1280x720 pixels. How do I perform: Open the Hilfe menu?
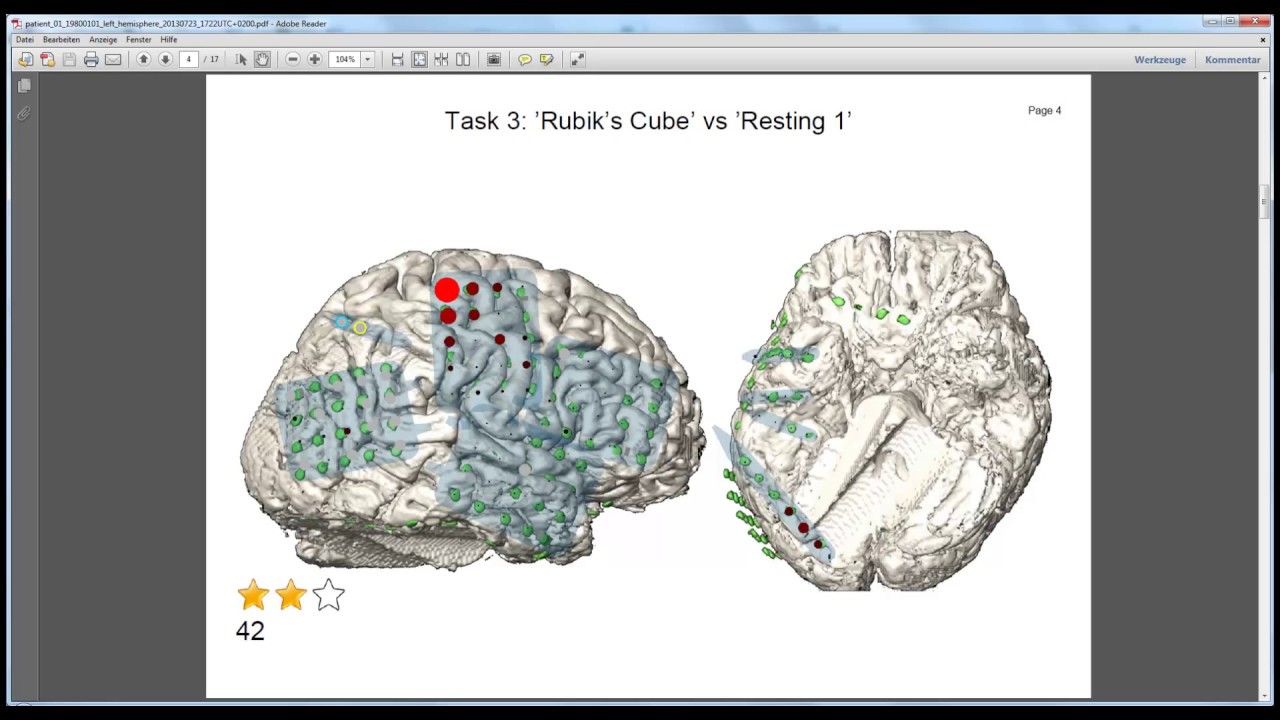click(169, 40)
